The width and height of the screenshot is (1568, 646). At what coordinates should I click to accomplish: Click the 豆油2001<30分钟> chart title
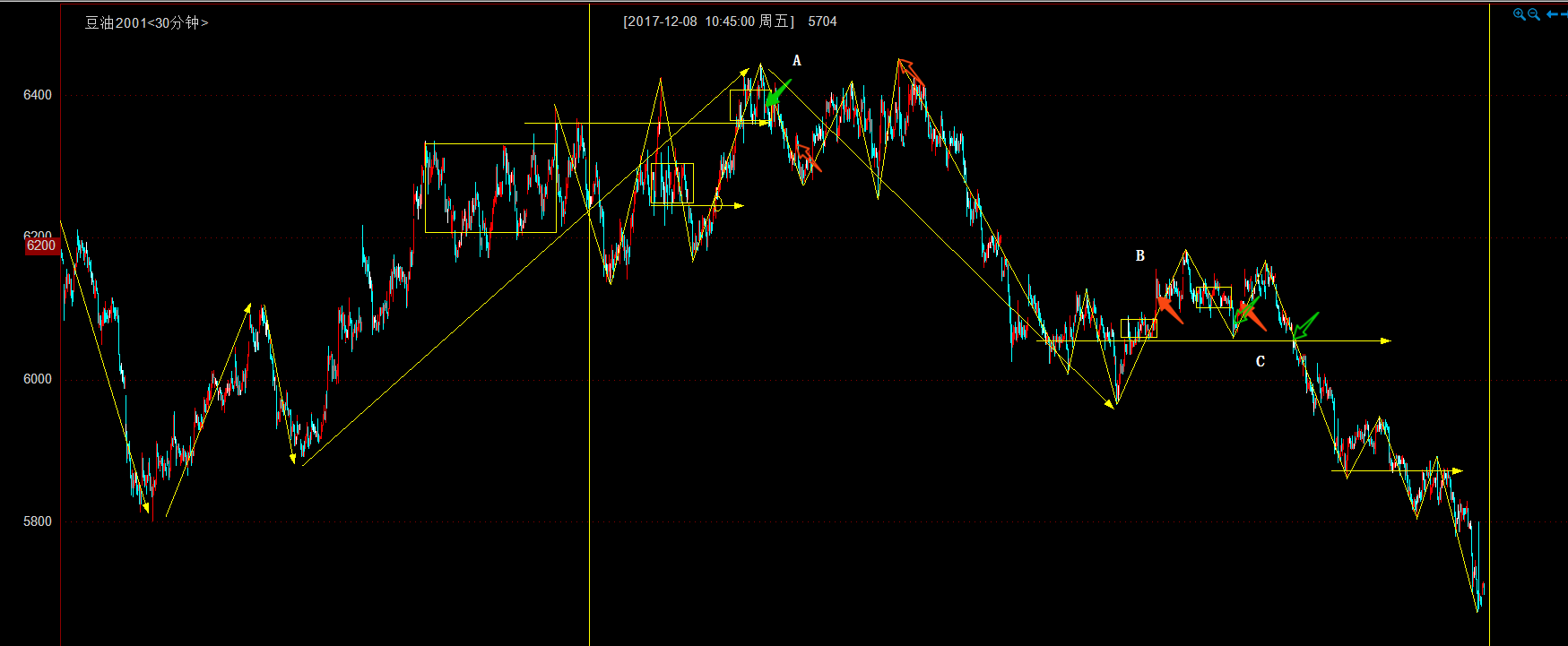coord(146,22)
